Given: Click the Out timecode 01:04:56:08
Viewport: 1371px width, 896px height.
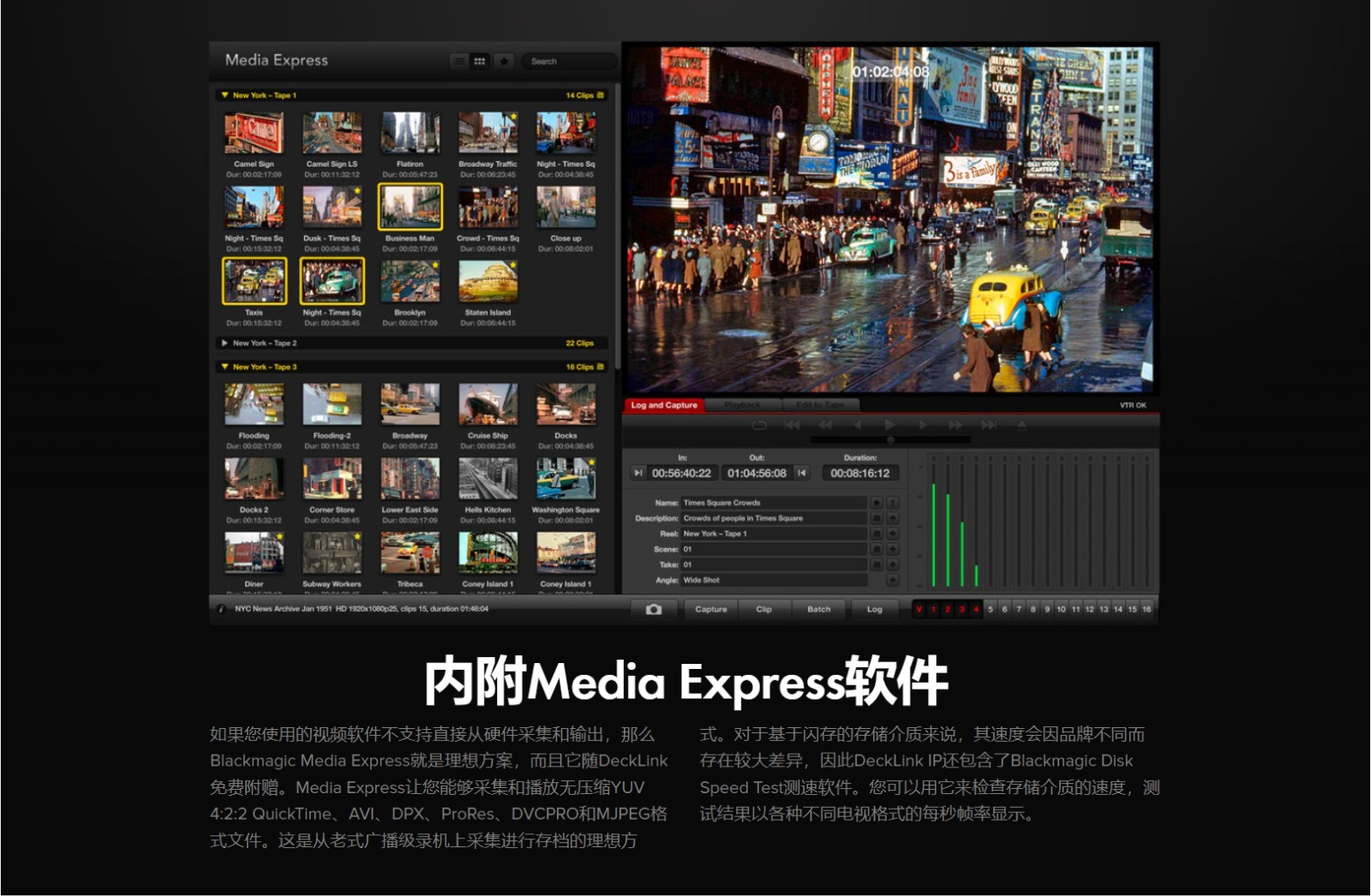Looking at the screenshot, I should point(757,473).
